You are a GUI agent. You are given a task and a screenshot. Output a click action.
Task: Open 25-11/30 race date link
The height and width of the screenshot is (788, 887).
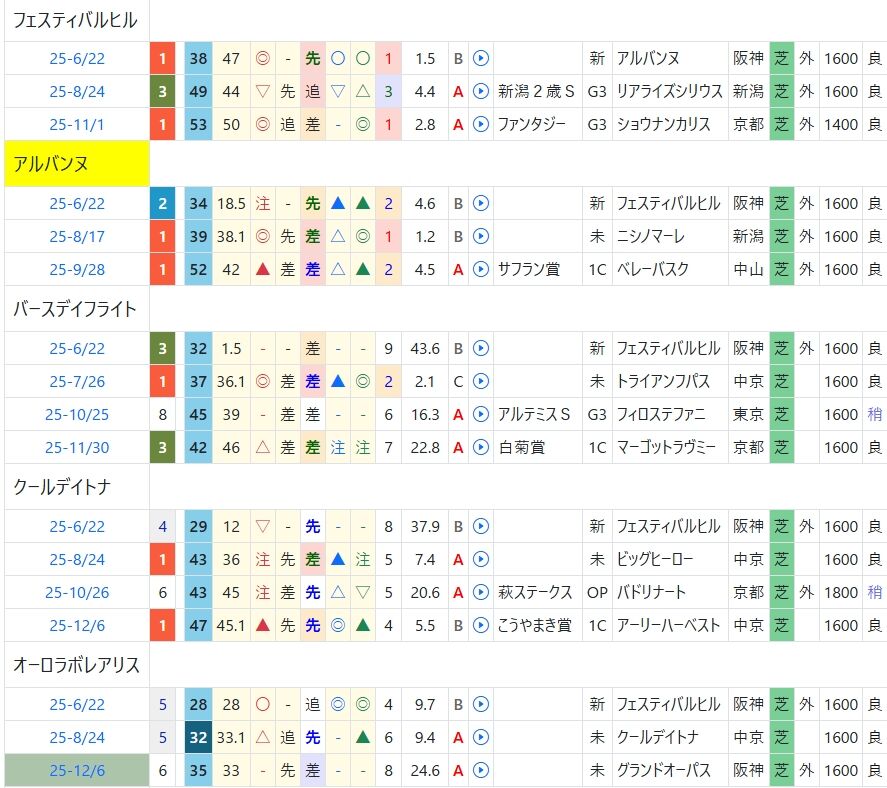click(x=77, y=447)
